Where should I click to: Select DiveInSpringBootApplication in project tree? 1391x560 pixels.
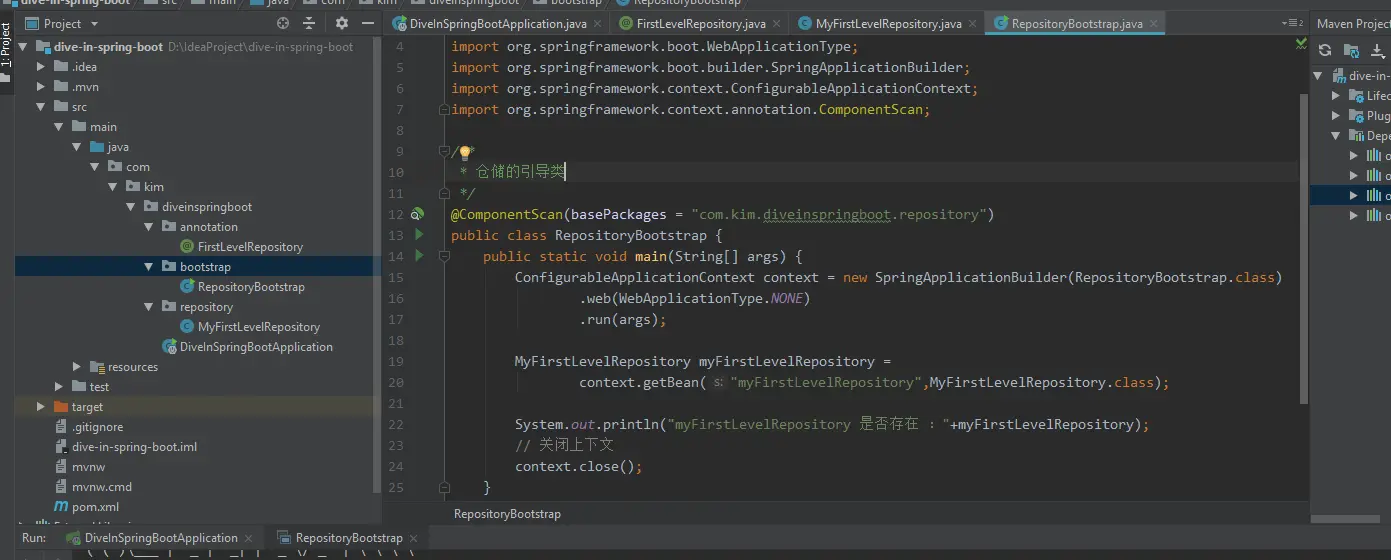point(248,347)
